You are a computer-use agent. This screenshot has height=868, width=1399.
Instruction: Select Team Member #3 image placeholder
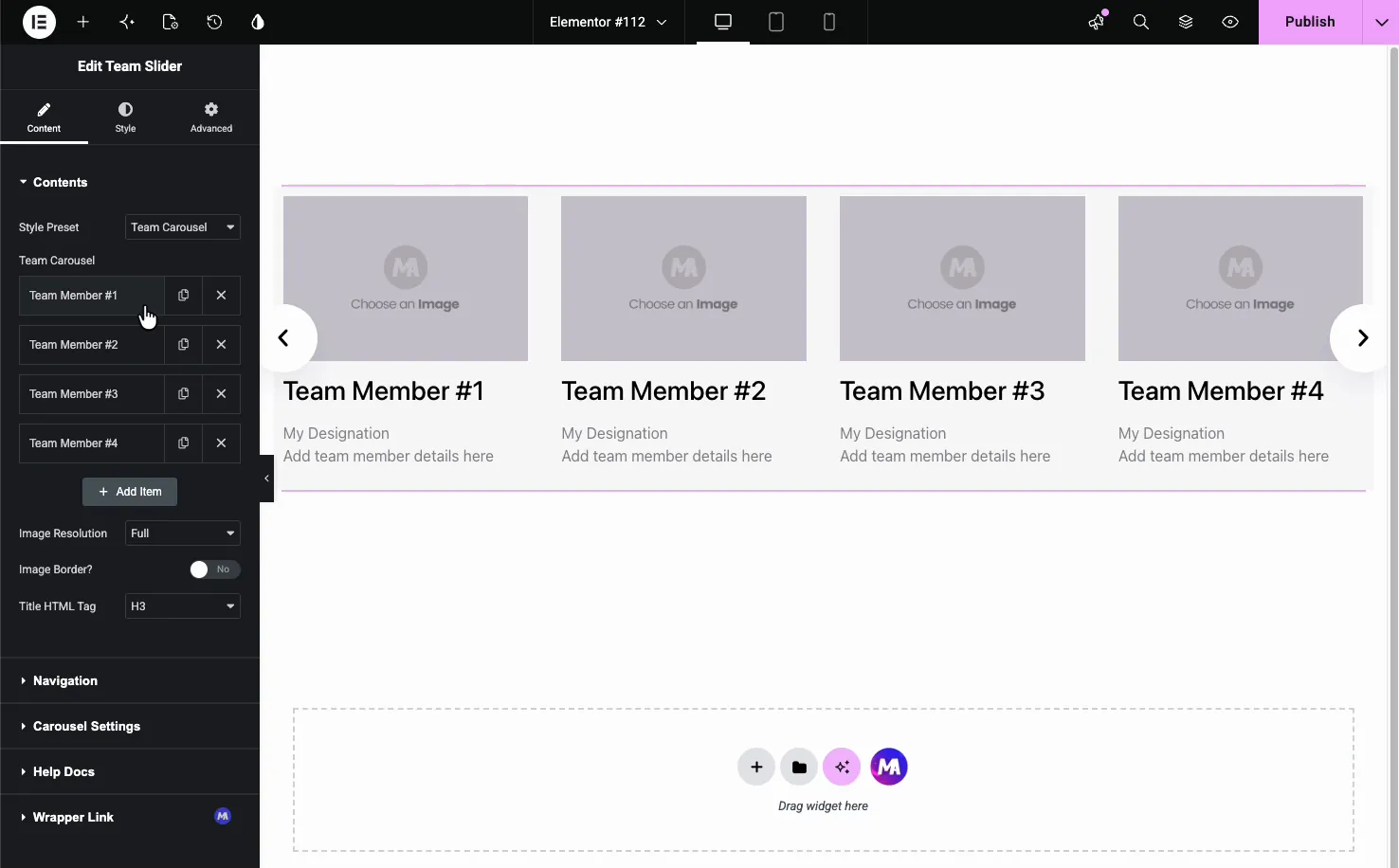pos(962,279)
